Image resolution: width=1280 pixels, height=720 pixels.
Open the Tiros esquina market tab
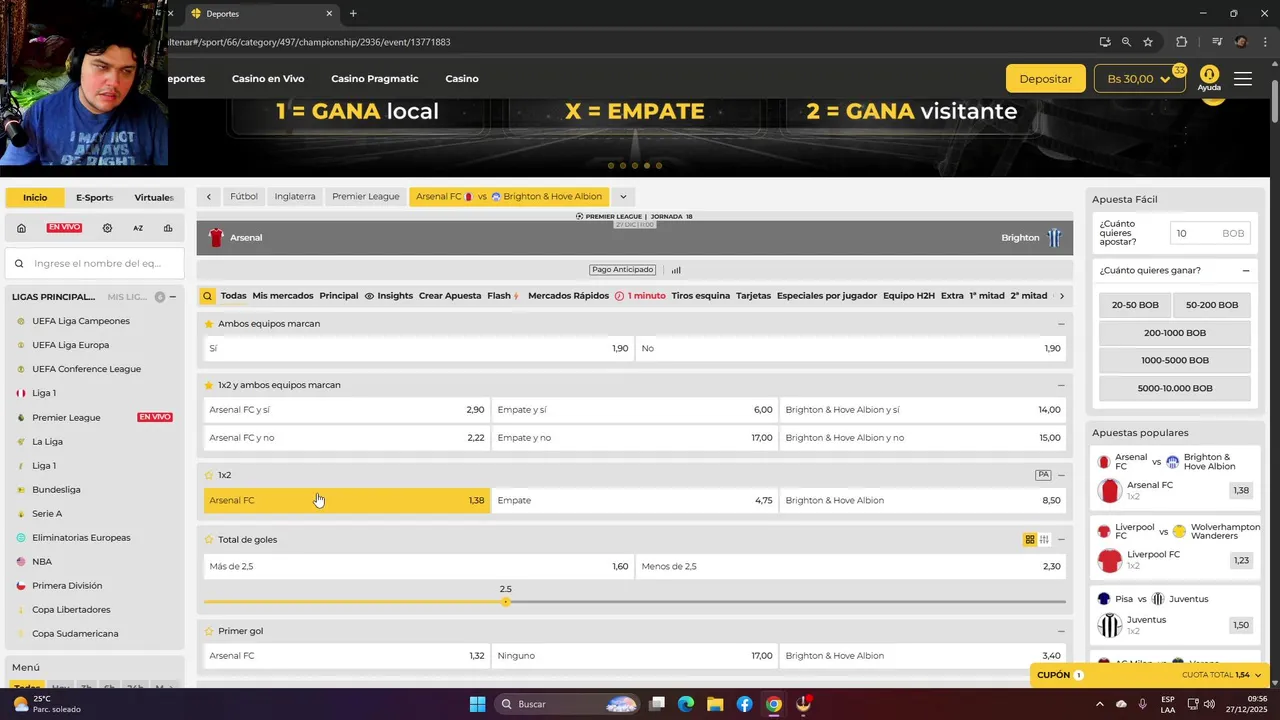coord(700,296)
